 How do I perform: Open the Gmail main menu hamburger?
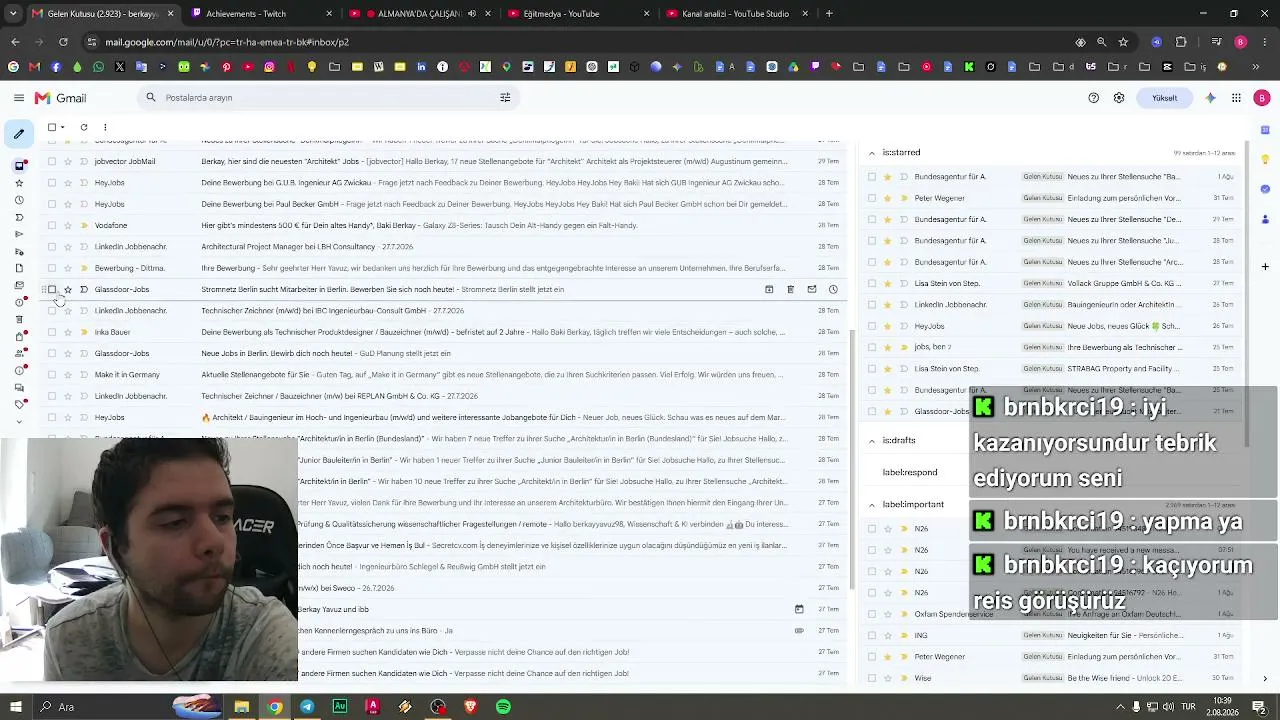[19, 98]
